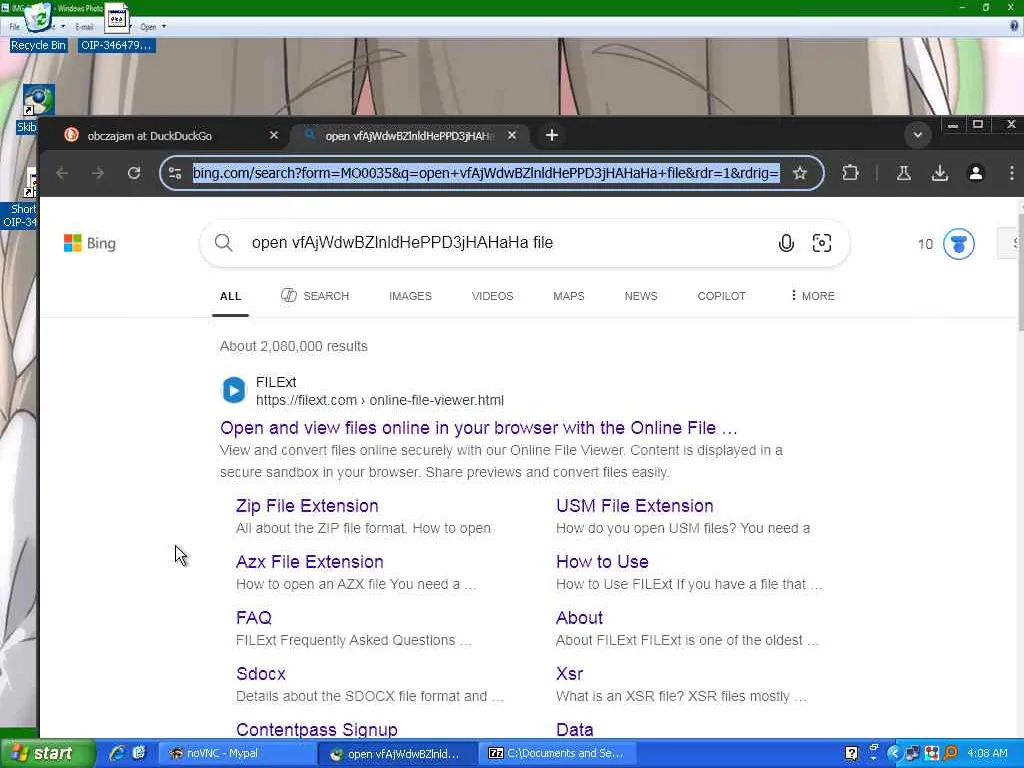Open the browser three-dot menu
The height and width of the screenshot is (768, 1024).
click(1012, 173)
